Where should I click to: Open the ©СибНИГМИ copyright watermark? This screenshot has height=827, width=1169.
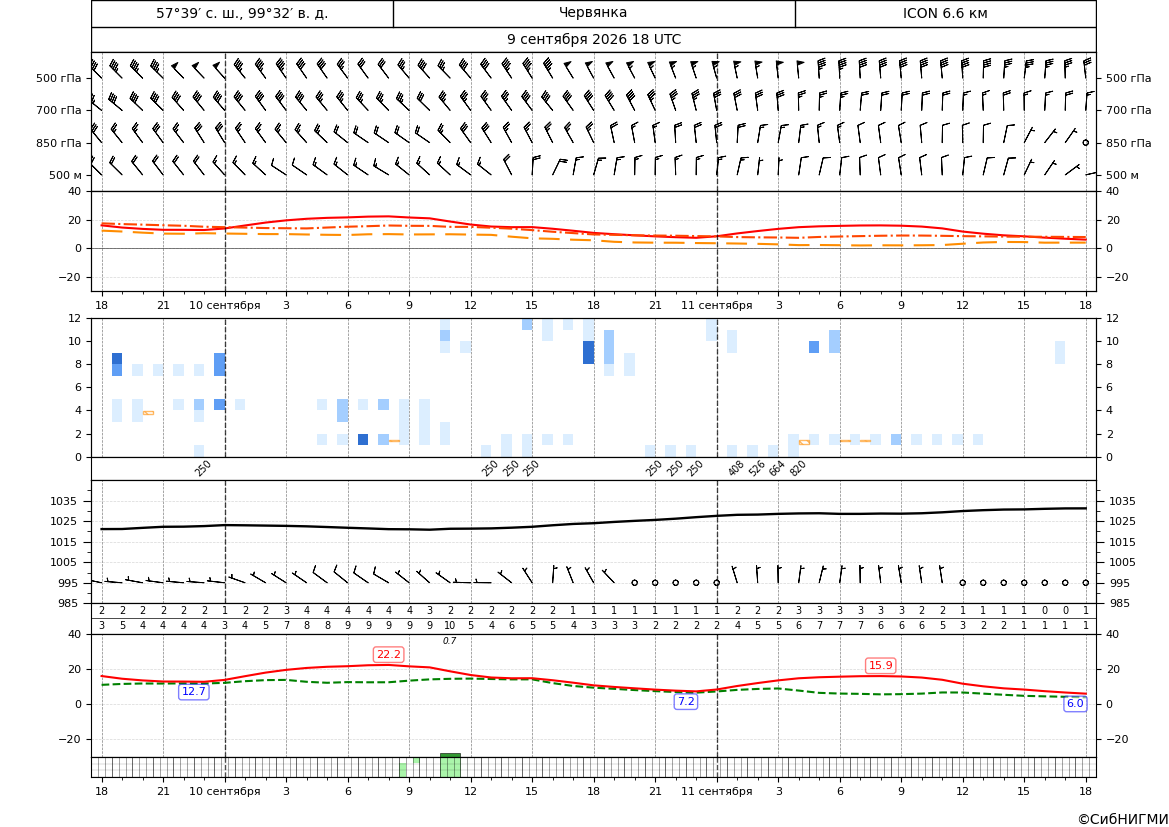click(x=1123, y=819)
